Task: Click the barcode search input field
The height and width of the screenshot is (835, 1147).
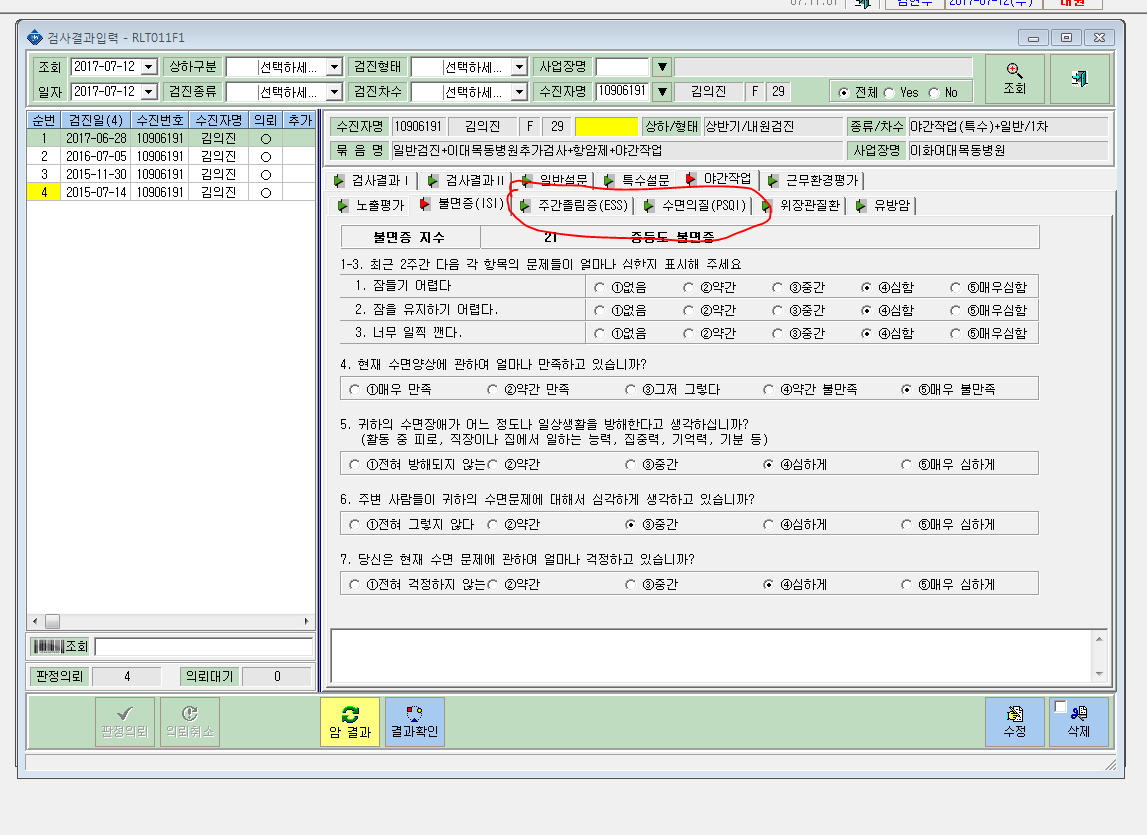Action: coord(203,647)
